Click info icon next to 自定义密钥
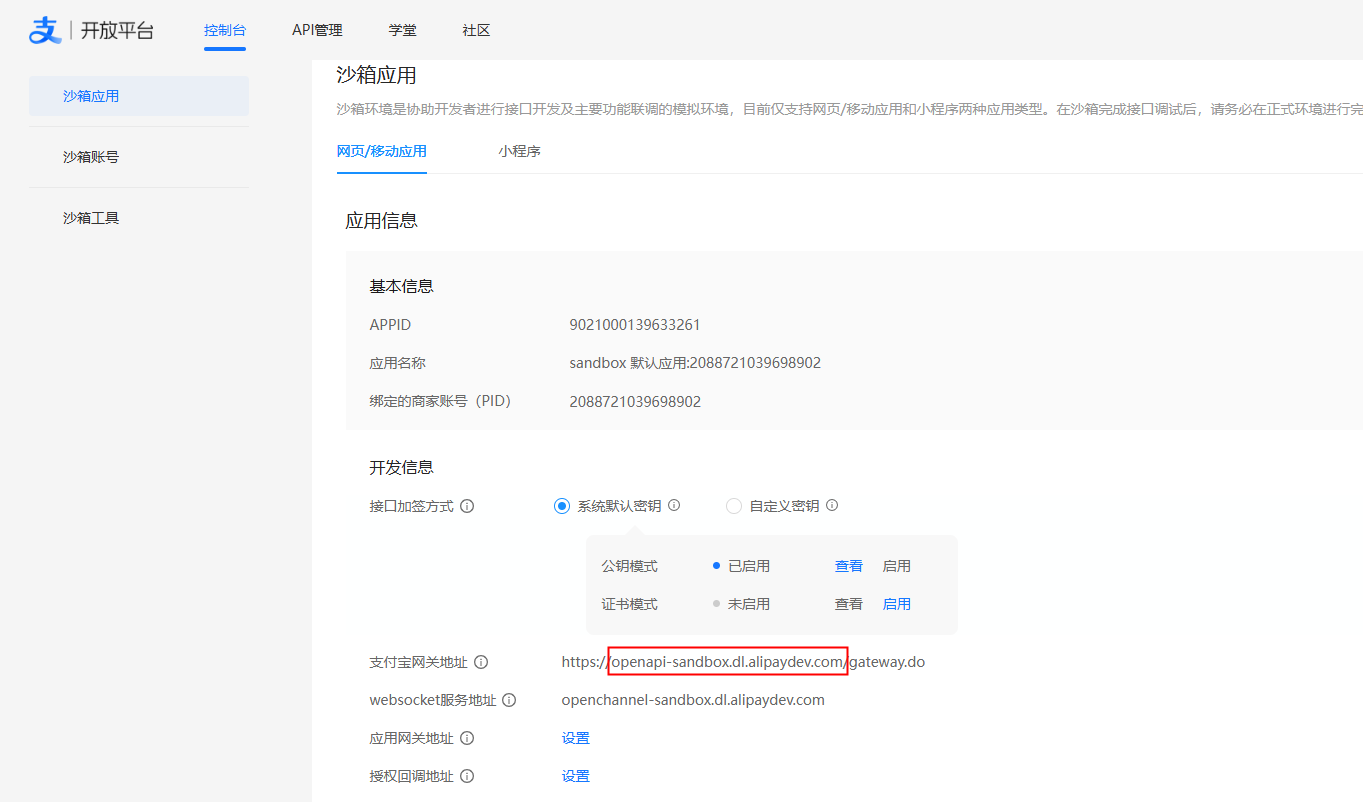The height and width of the screenshot is (802, 1363). tap(832, 506)
